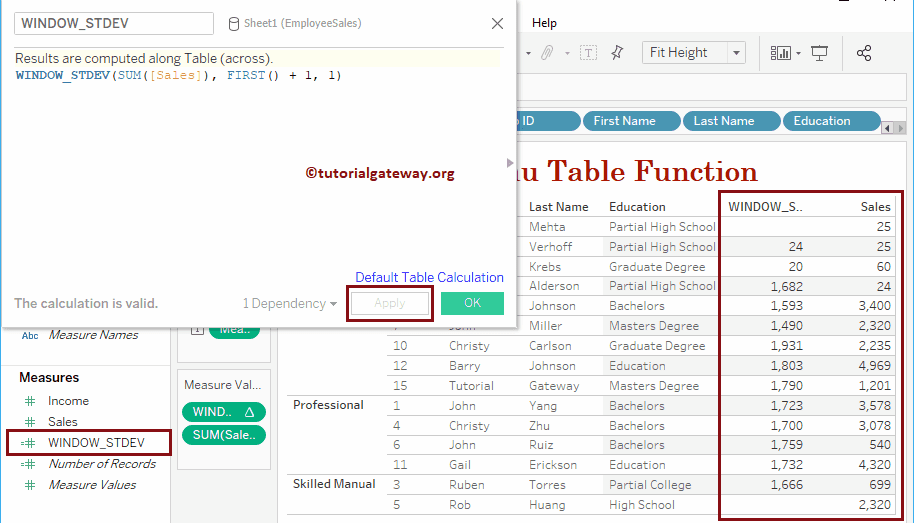Select the Huang last name cell
Image resolution: width=914 pixels, height=523 pixels.
[547, 505]
